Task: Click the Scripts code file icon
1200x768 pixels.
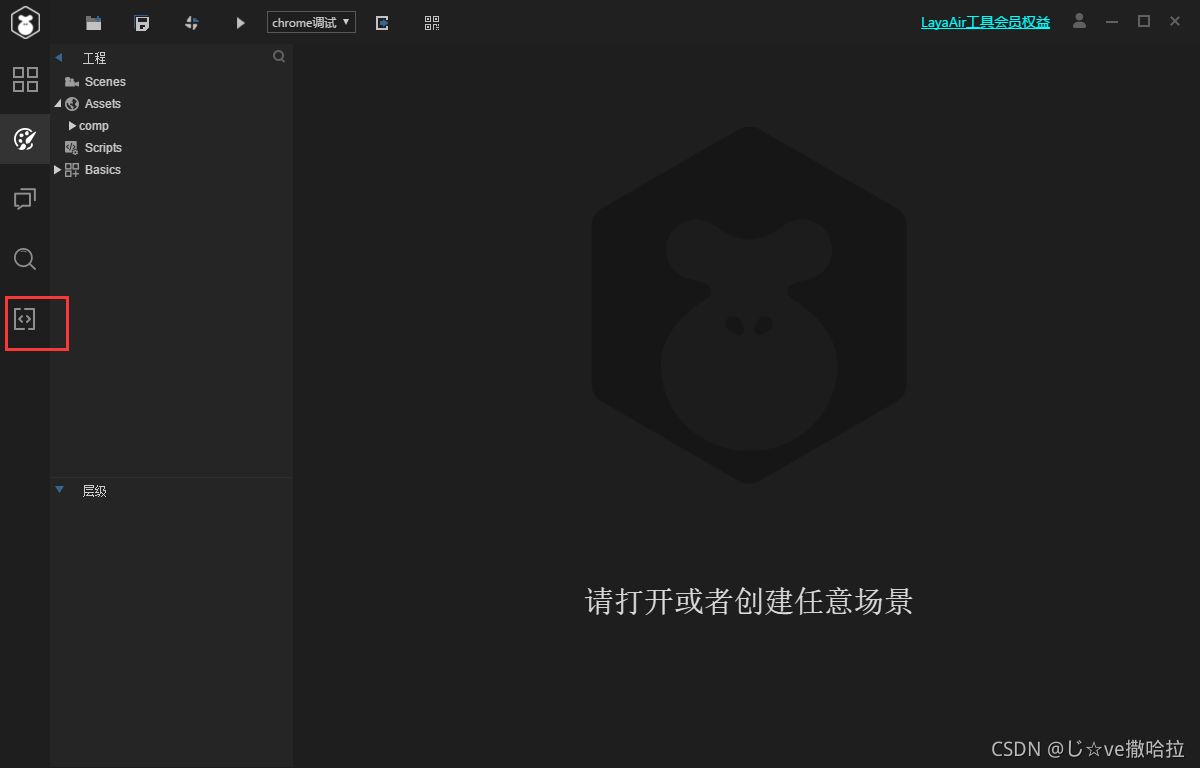Action: click(72, 148)
